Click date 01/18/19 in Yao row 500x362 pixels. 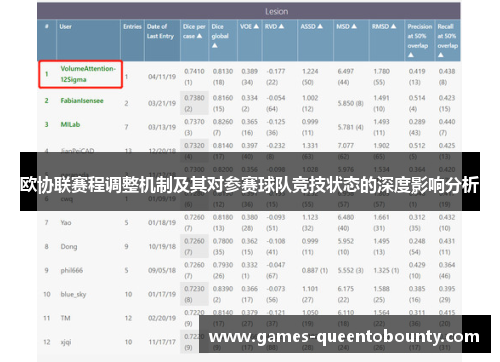click(162, 223)
